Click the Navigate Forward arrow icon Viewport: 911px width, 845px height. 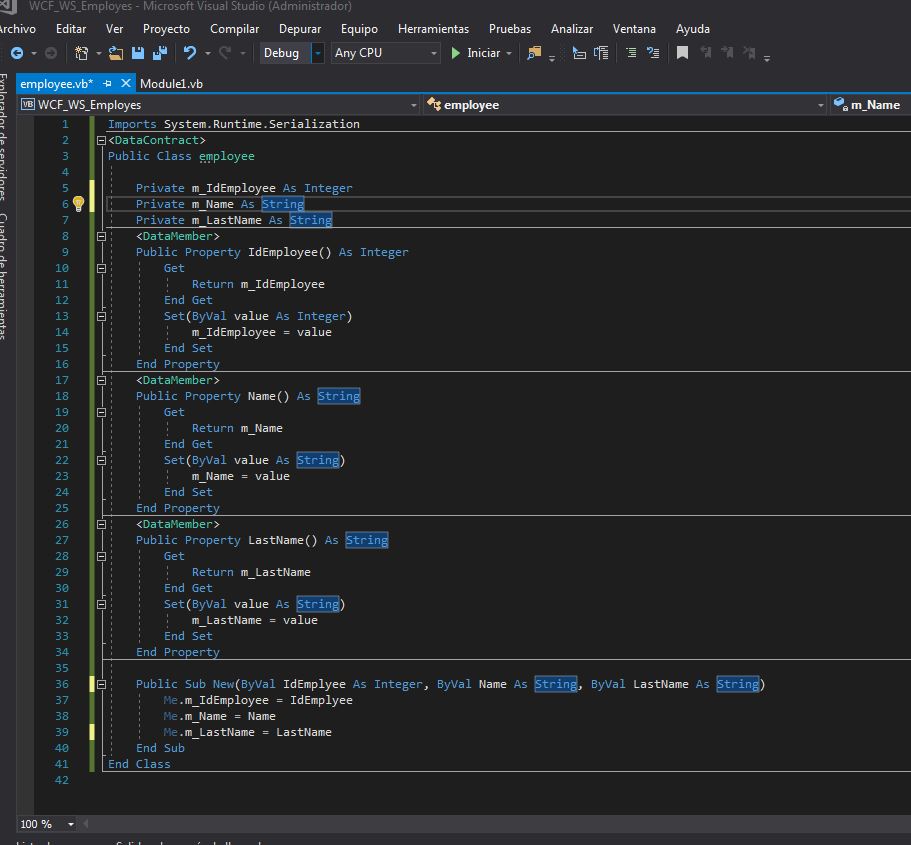coord(51,53)
